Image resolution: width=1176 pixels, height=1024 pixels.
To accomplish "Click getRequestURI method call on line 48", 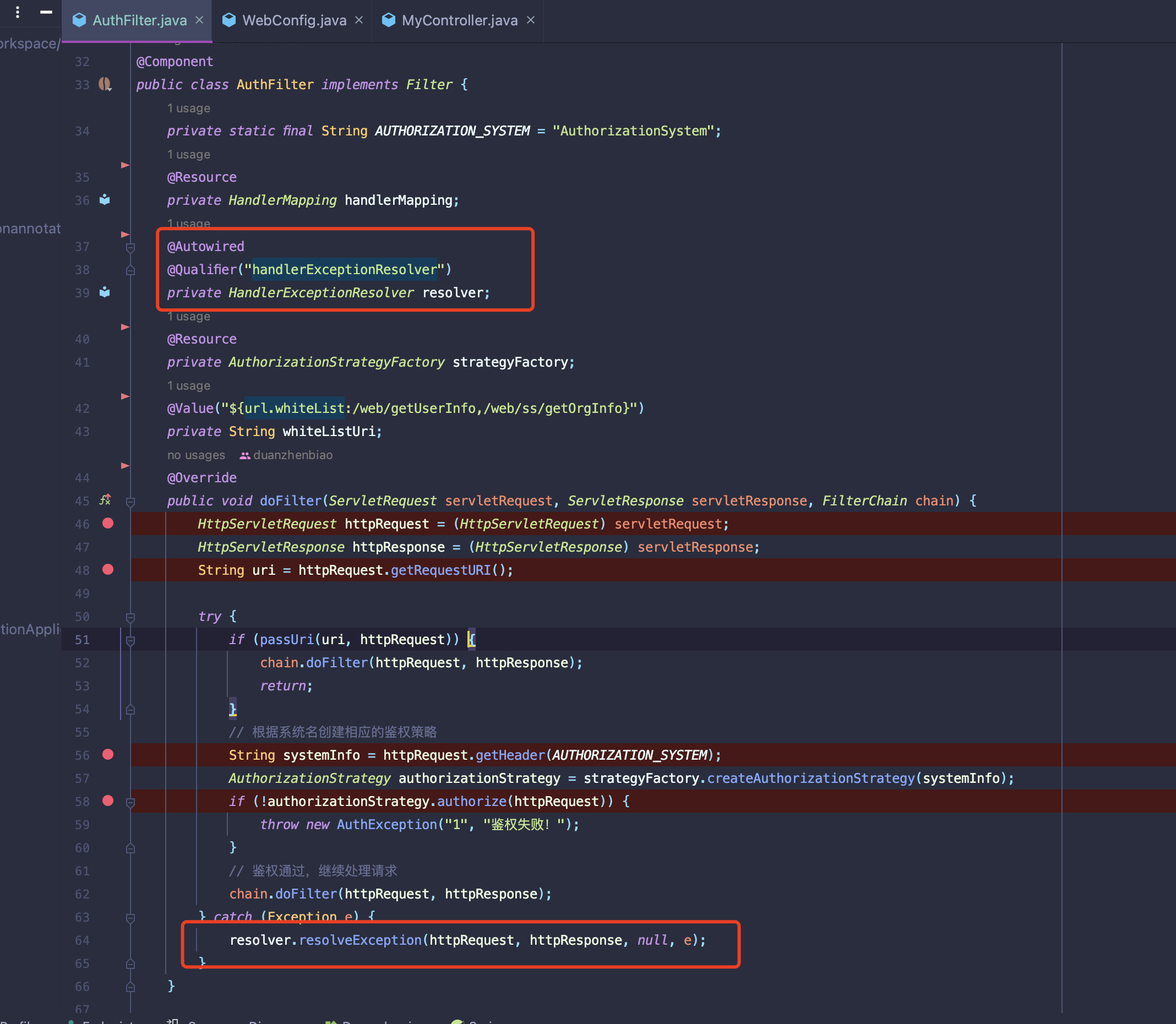I will click(x=440, y=570).
